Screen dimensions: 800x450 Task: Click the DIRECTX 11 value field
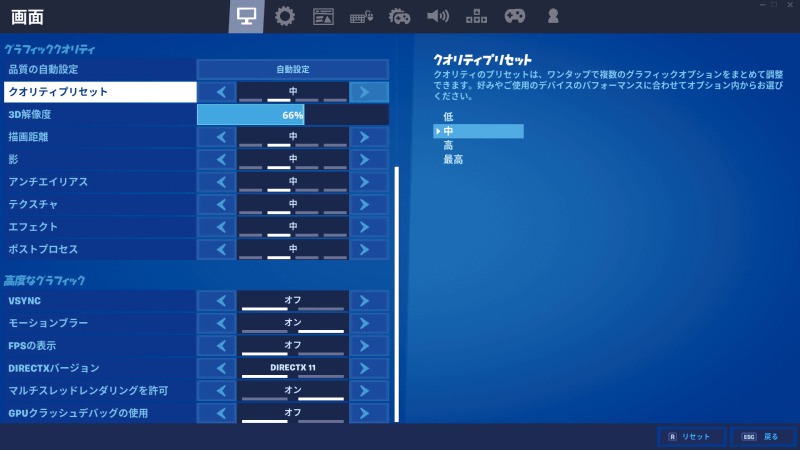[x=293, y=368]
